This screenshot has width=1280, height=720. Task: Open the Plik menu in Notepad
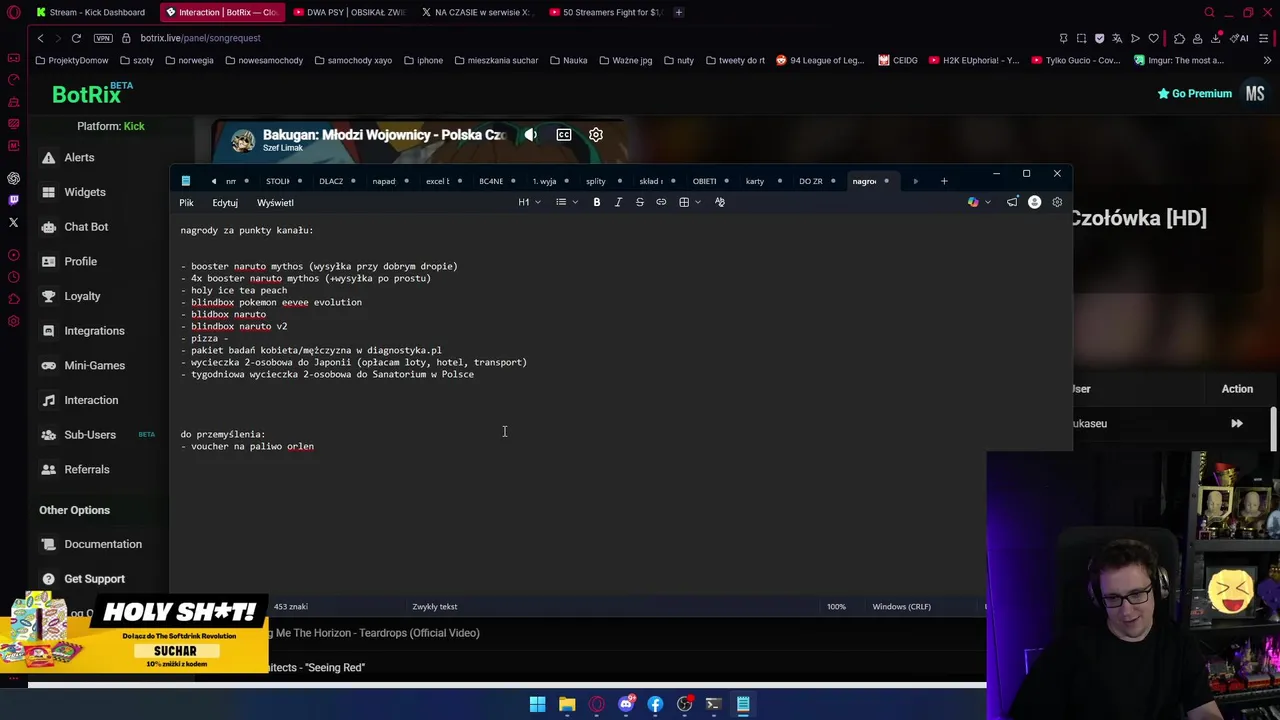(x=186, y=203)
